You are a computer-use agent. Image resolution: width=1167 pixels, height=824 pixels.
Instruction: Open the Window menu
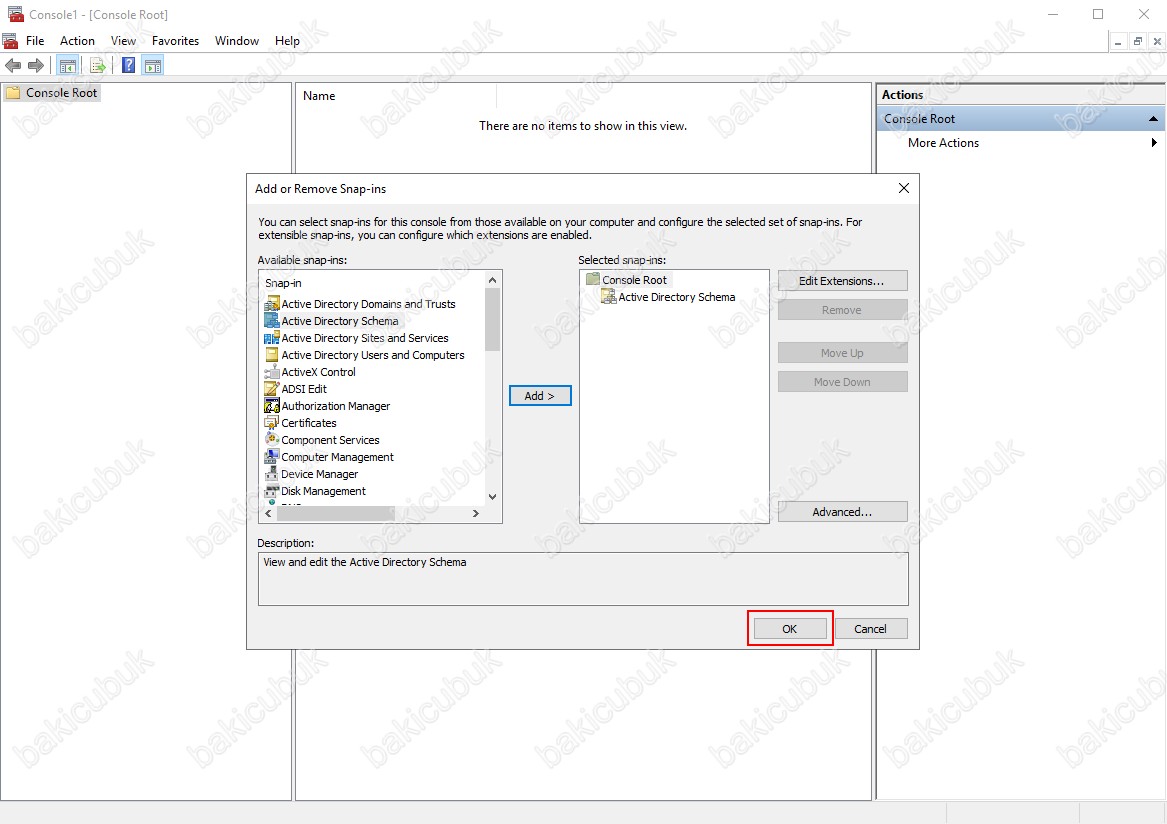[237, 41]
